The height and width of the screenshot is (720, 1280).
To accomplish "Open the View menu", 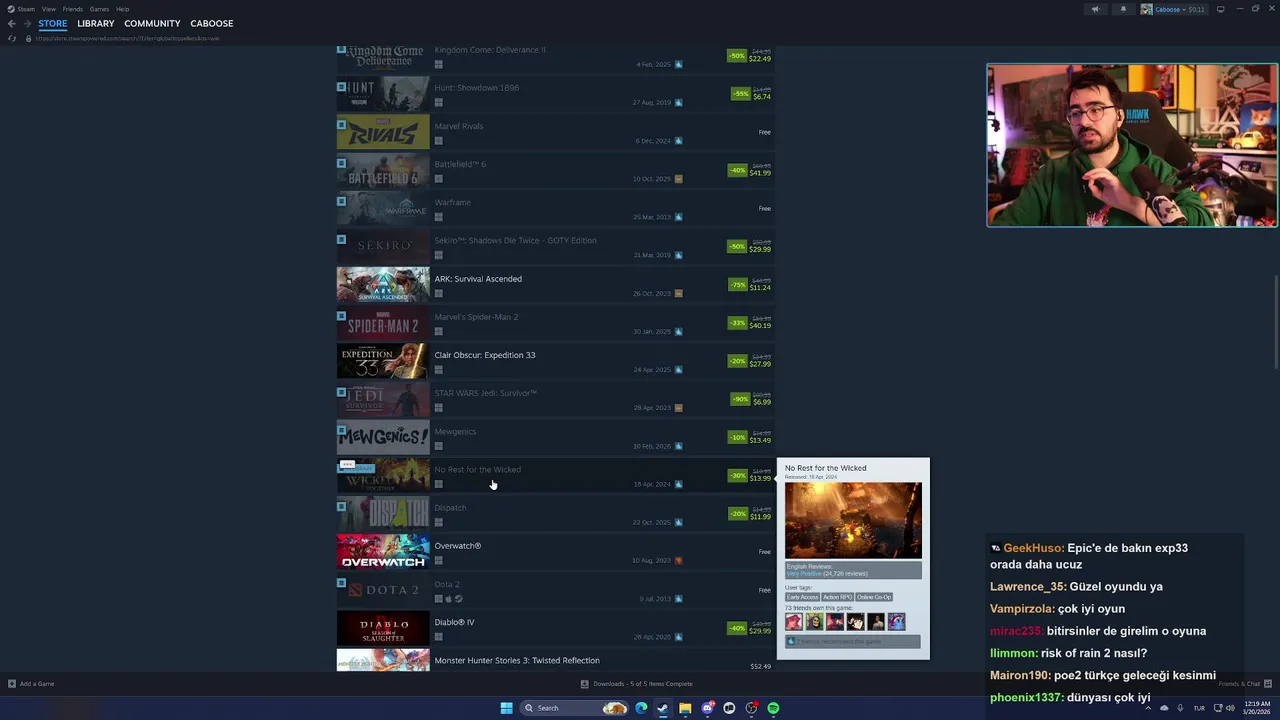I will click(x=48, y=9).
